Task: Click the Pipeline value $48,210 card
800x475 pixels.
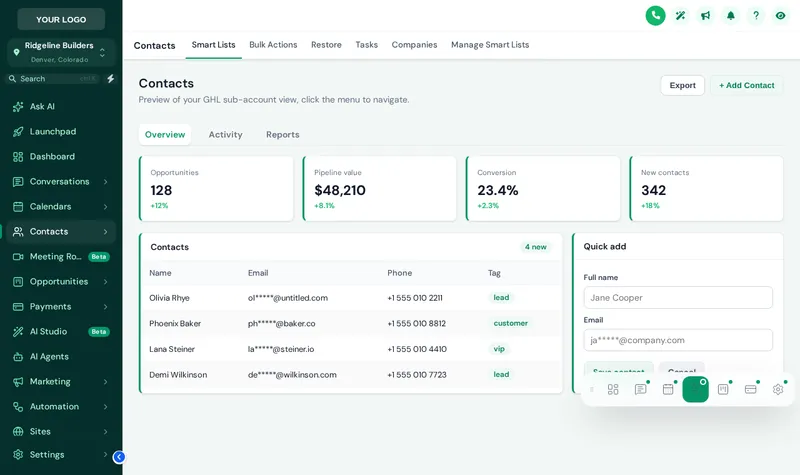Action: tap(380, 188)
